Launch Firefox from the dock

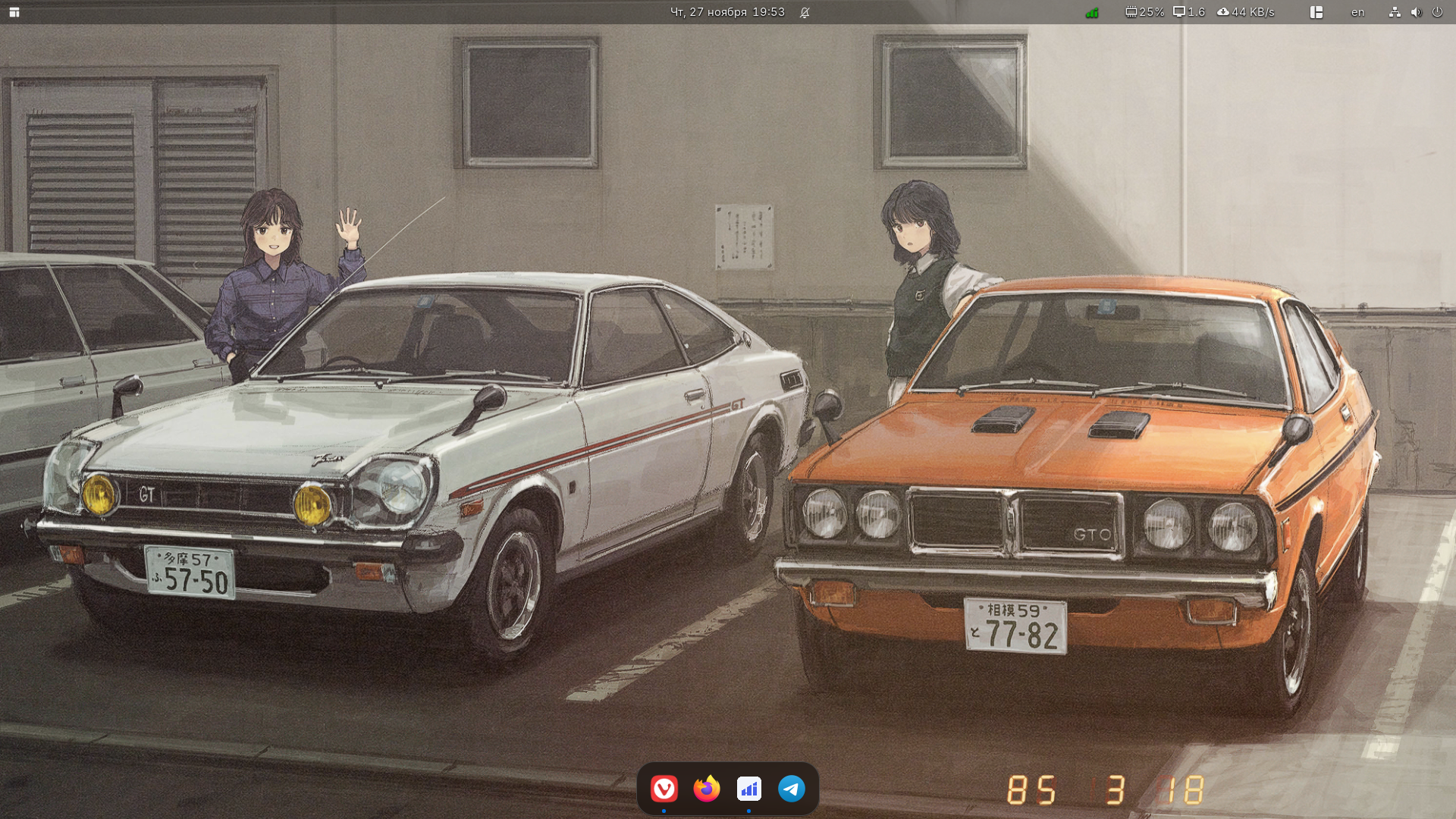(707, 789)
